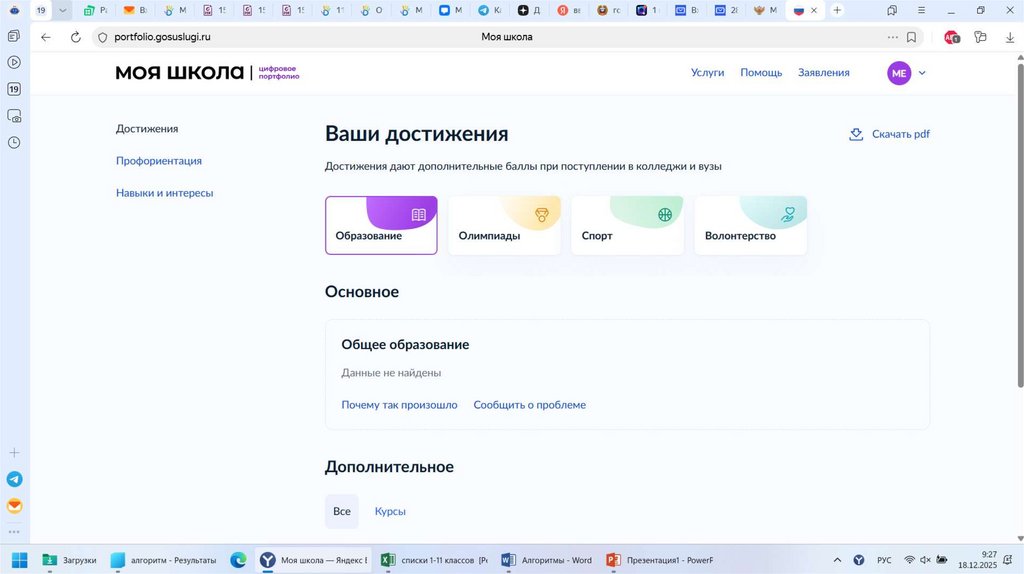This screenshot has width=1024, height=574.
Task: Switch the РУС input language
Action: [884, 560]
